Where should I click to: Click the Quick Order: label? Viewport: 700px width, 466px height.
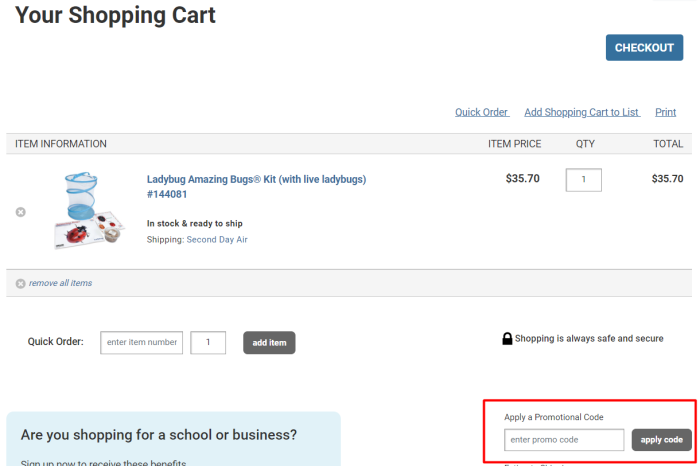tap(55, 341)
